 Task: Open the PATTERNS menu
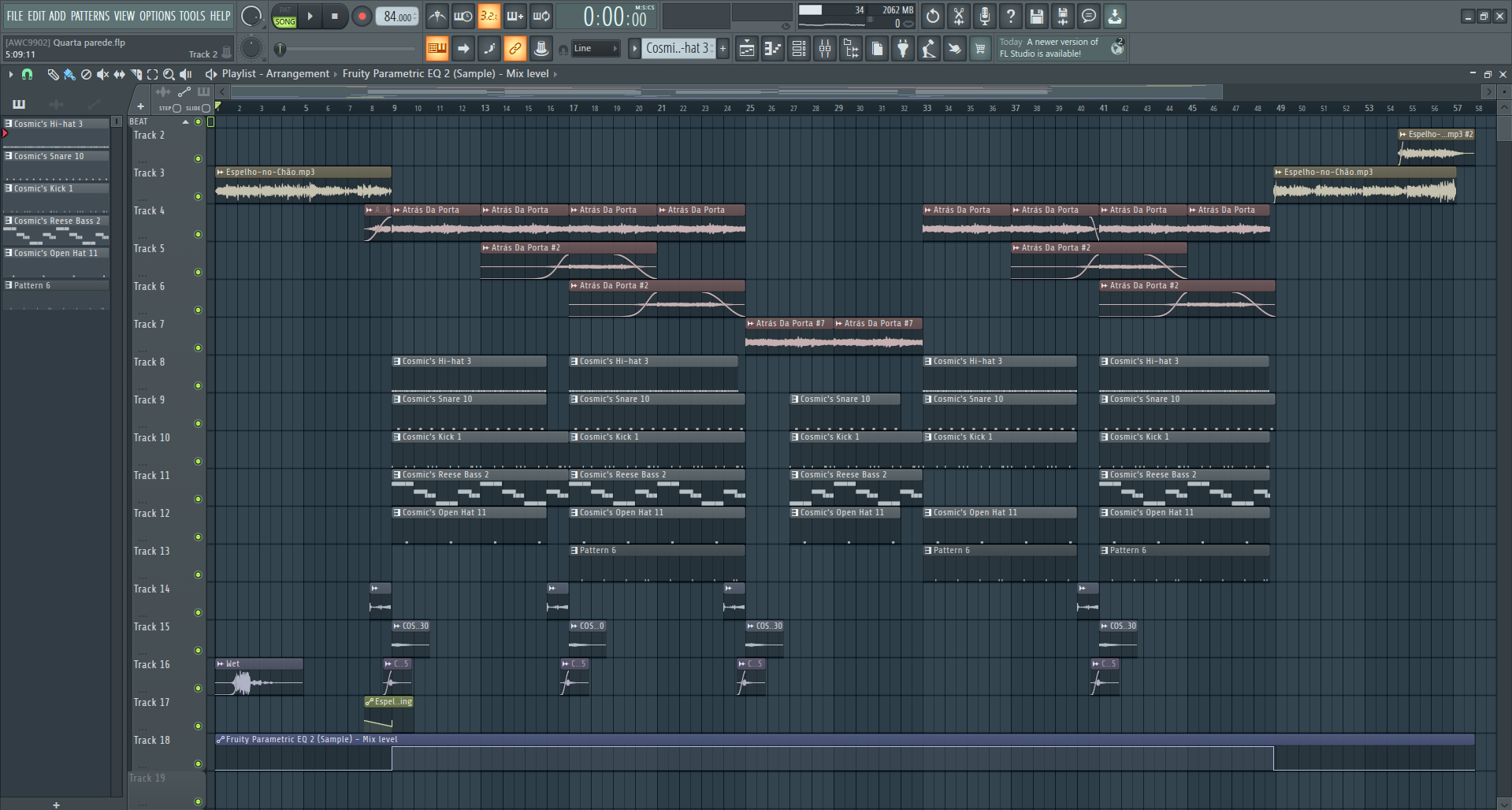(90, 16)
